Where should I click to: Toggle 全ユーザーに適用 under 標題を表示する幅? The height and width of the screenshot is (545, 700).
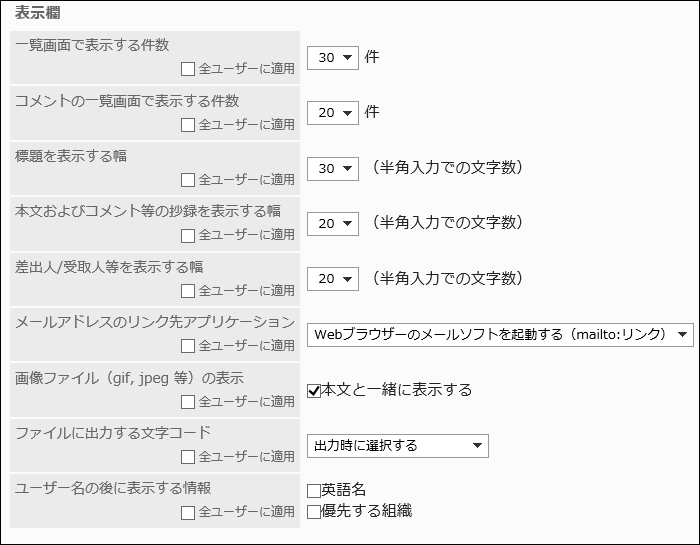click(188, 180)
